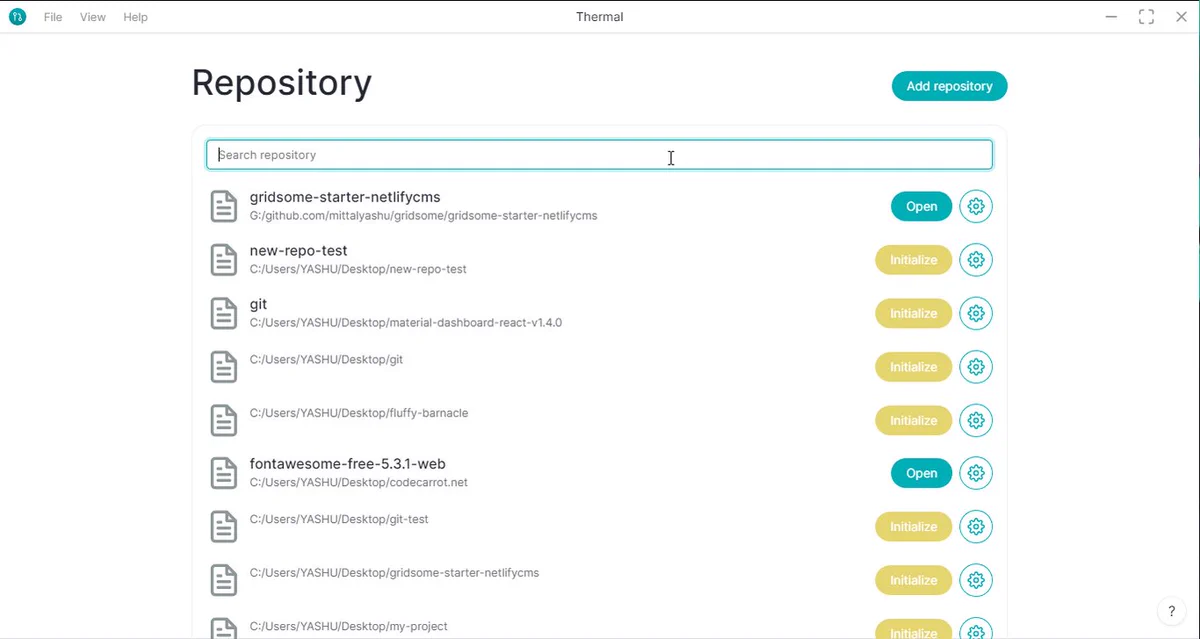Select the gridsome-starter-netlifycms repository title

(x=345, y=197)
